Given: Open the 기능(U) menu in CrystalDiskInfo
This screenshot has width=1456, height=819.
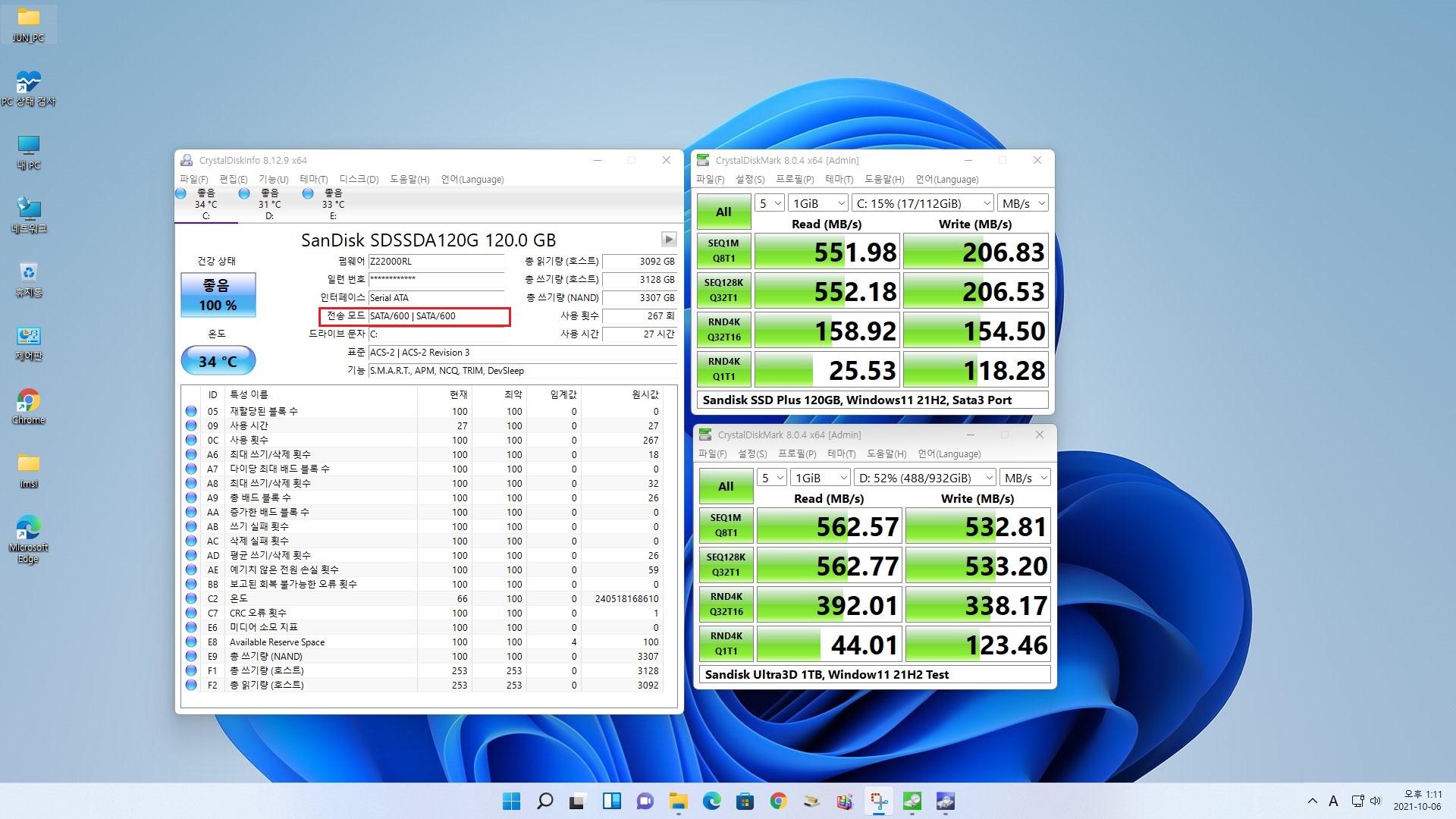Looking at the screenshot, I should [x=273, y=180].
